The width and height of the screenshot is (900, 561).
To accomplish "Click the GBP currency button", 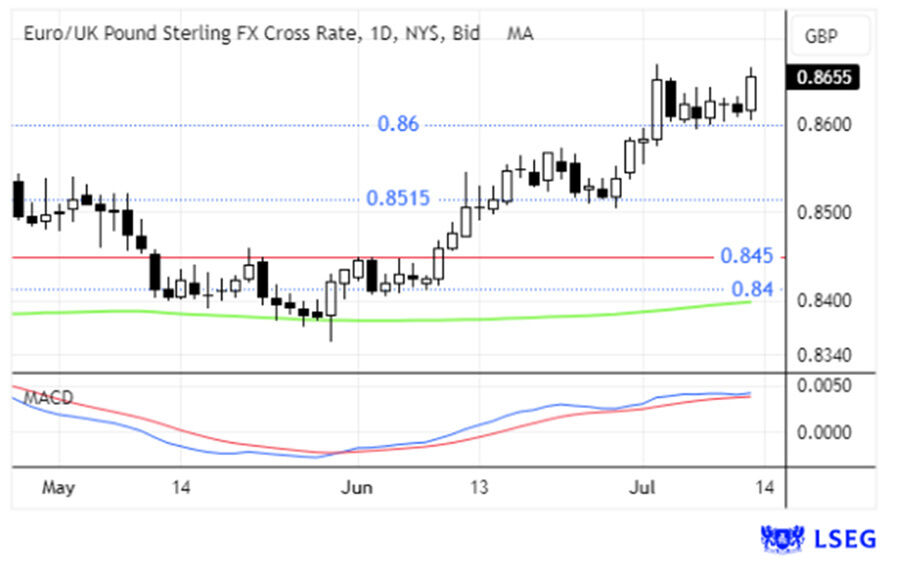I will (x=831, y=36).
